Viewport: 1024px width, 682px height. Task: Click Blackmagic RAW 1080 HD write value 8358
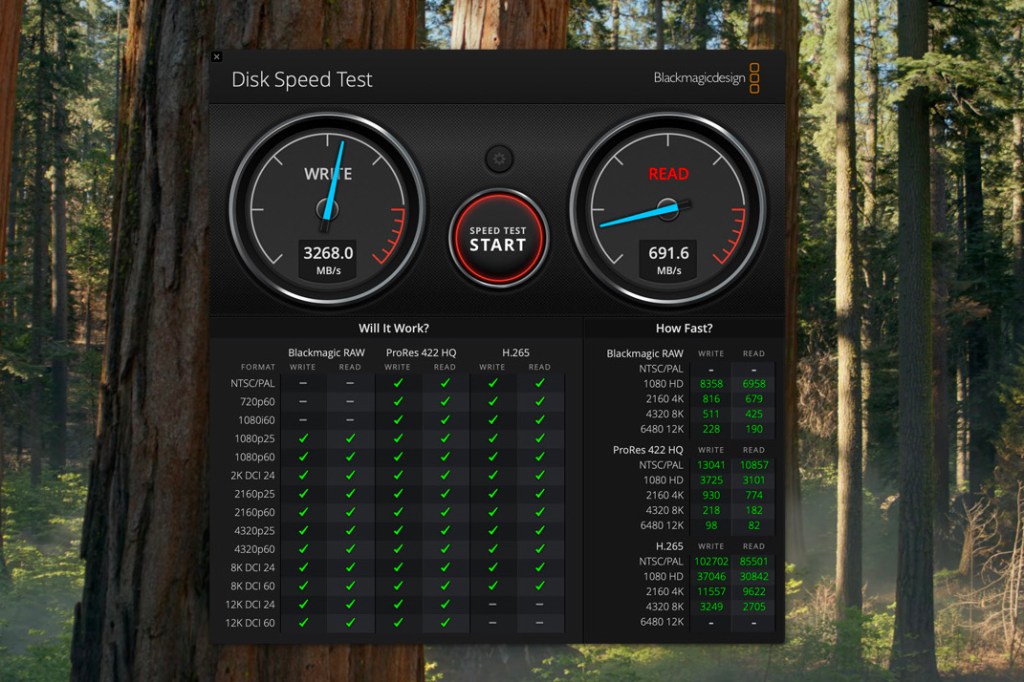[x=711, y=384]
